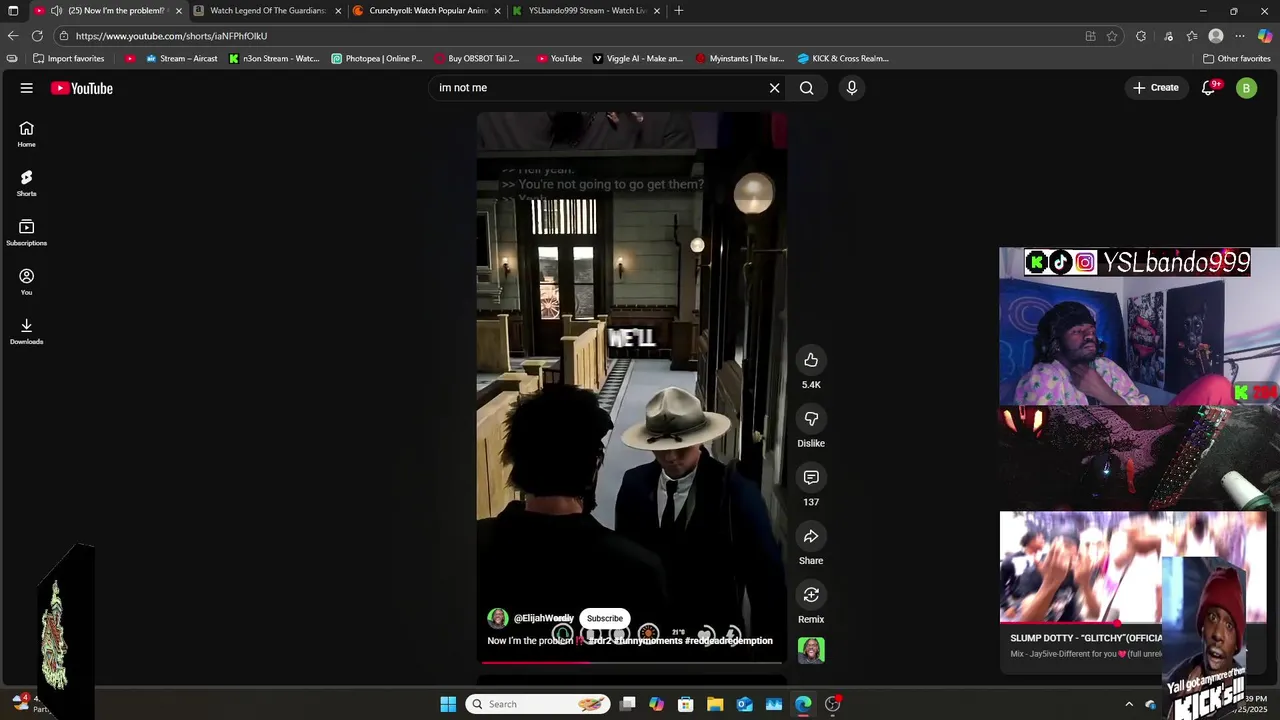Open the n3on Stream bookmark

(274, 58)
